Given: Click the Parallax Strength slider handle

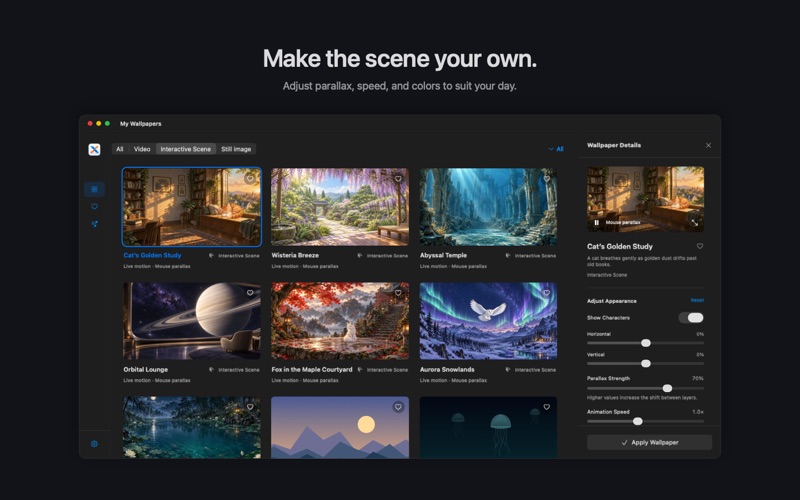Looking at the screenshot, I should (667, 388).
